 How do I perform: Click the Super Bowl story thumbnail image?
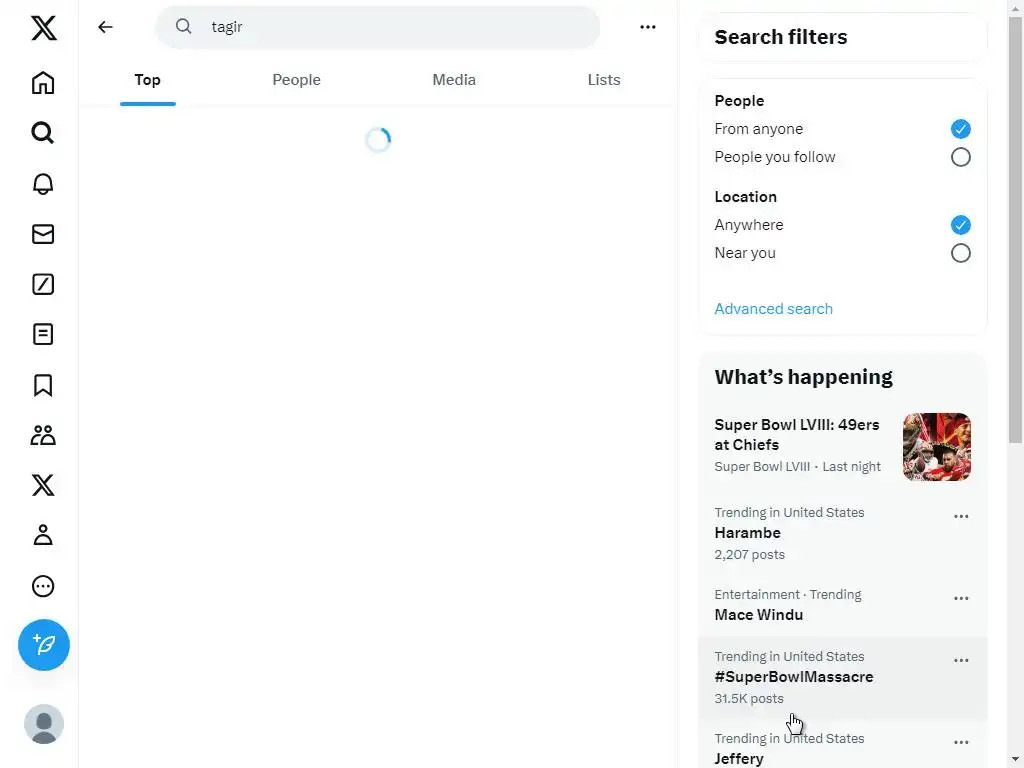pos(936,447)
